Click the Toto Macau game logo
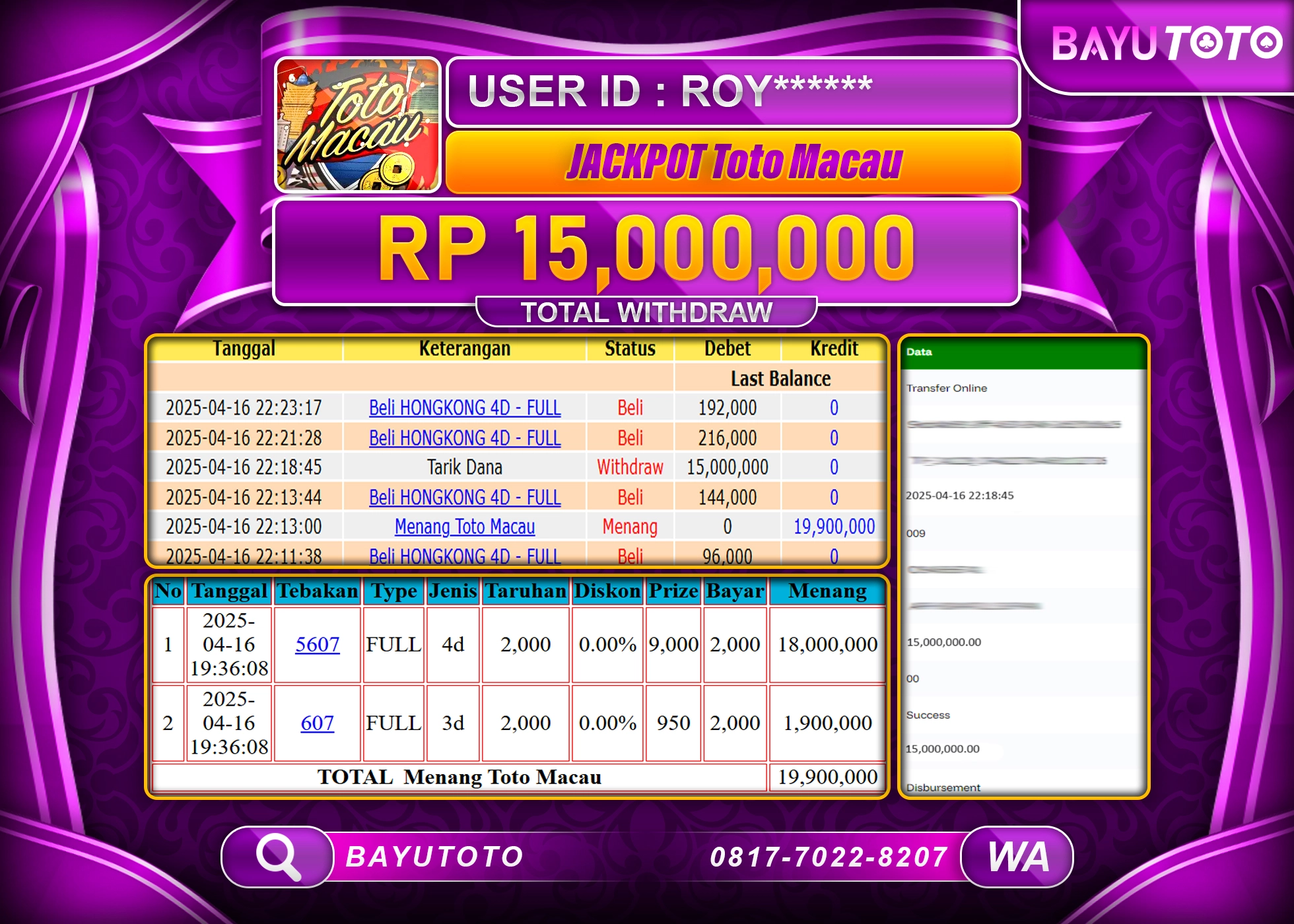1294x924 pixels. click(x=357, y=125)
